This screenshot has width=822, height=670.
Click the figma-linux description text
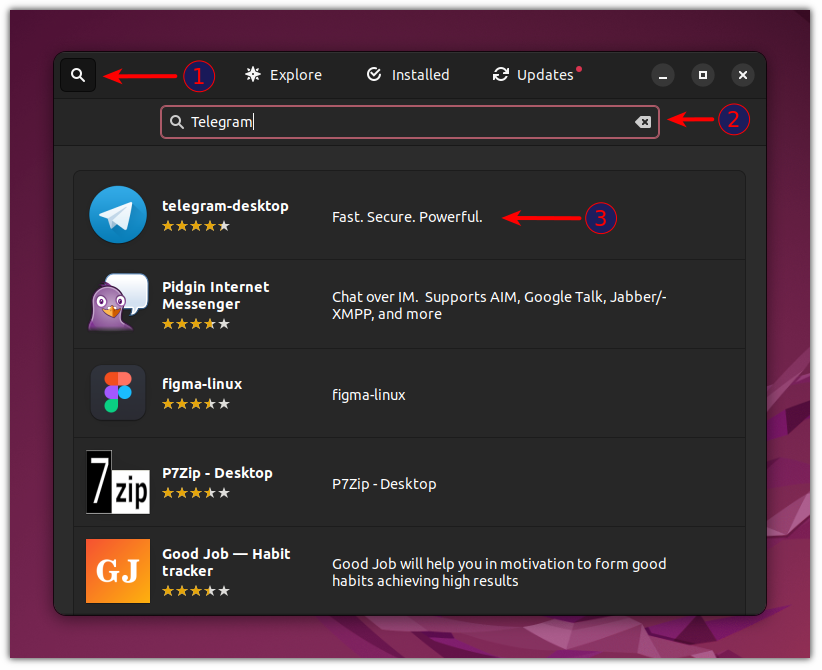point(369,395)
